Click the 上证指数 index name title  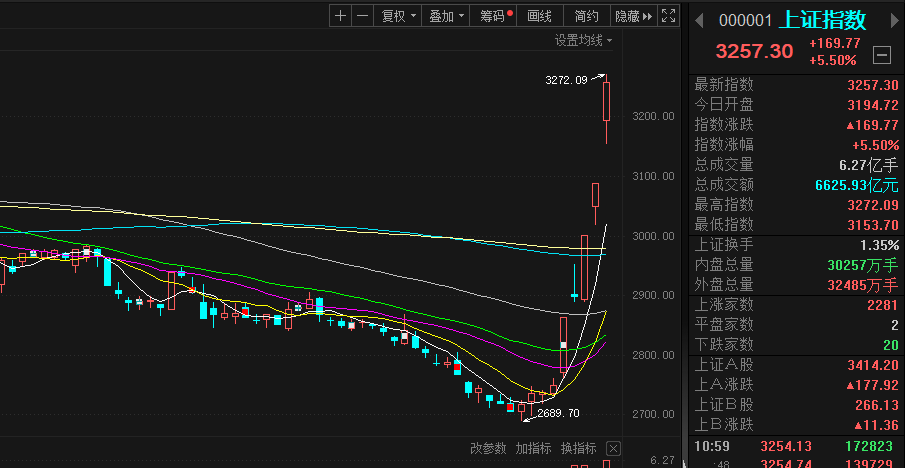click(824, 21)
